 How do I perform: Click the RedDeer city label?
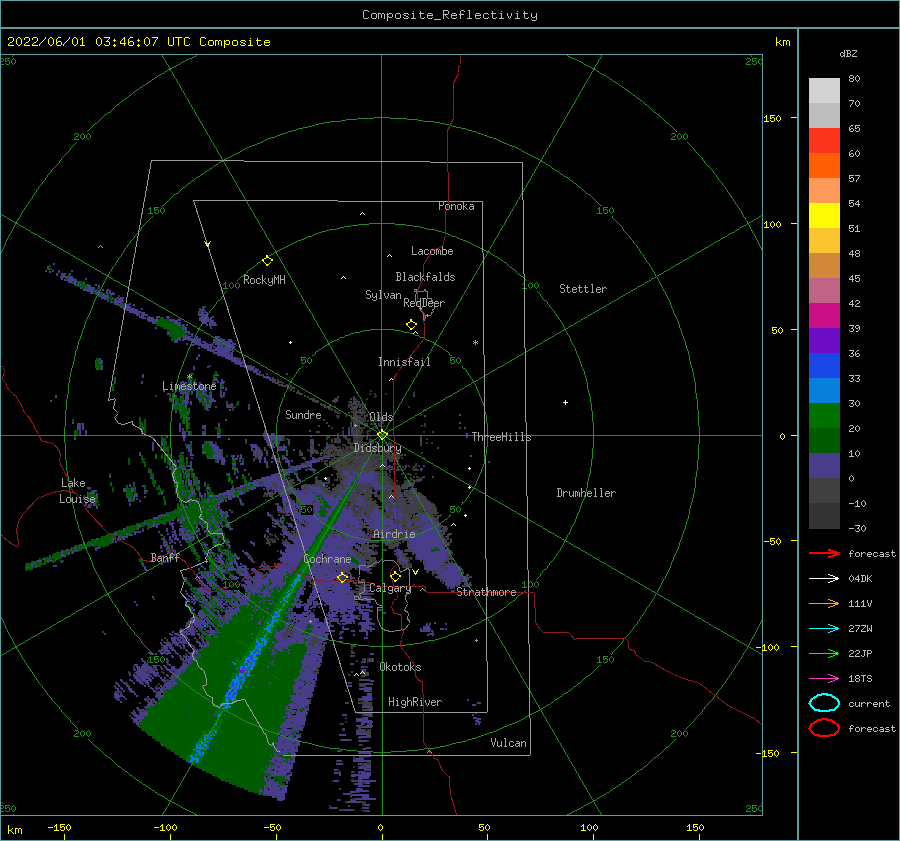[x=424, y=303]
